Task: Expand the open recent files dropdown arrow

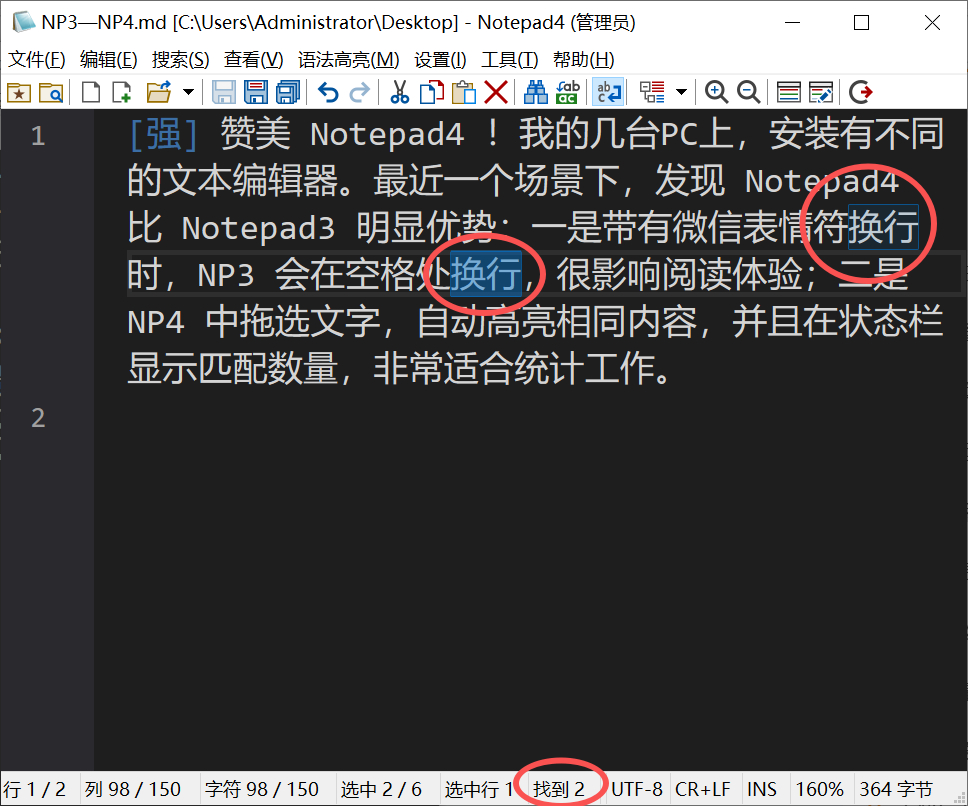Action: [x=188, y=93]
